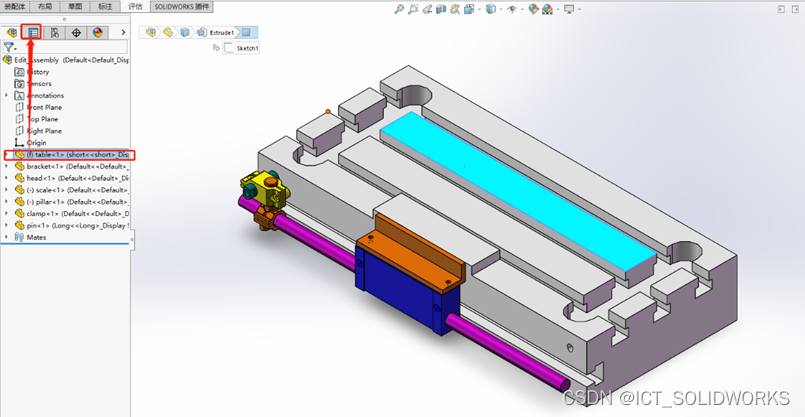Click the Previous View icon

[x=427, y=9]
